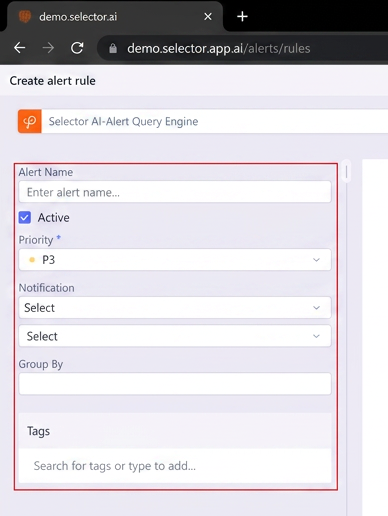Click the browser back arrow
388x516 pixels.
(x=19, y=48)
